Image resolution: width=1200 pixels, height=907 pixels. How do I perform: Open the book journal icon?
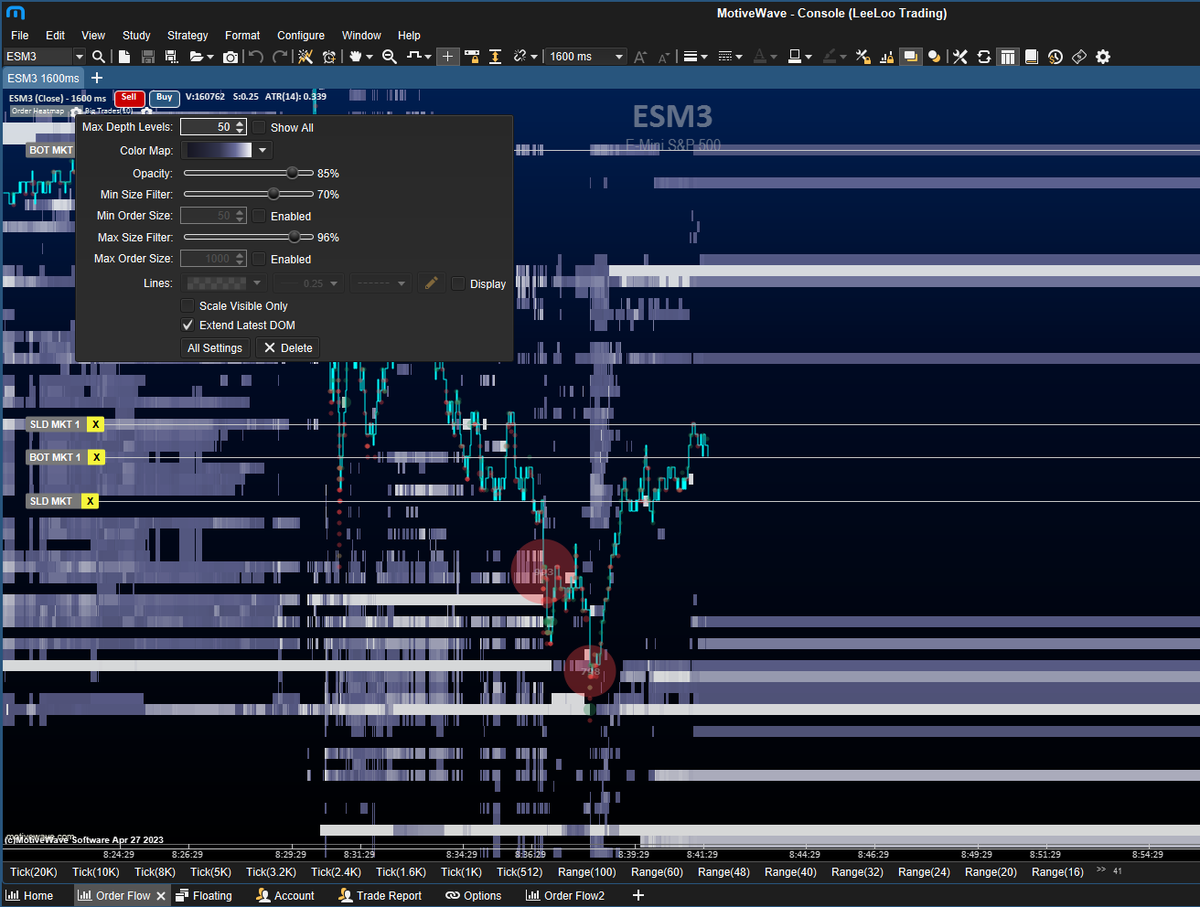(1031, 57)
